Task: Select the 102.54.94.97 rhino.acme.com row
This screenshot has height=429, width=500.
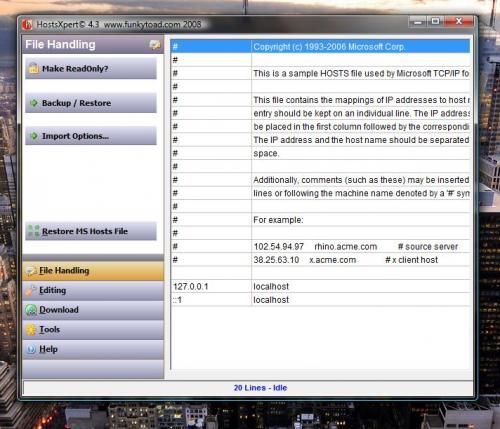Action: pyautogui.click(x=320, y=247)
